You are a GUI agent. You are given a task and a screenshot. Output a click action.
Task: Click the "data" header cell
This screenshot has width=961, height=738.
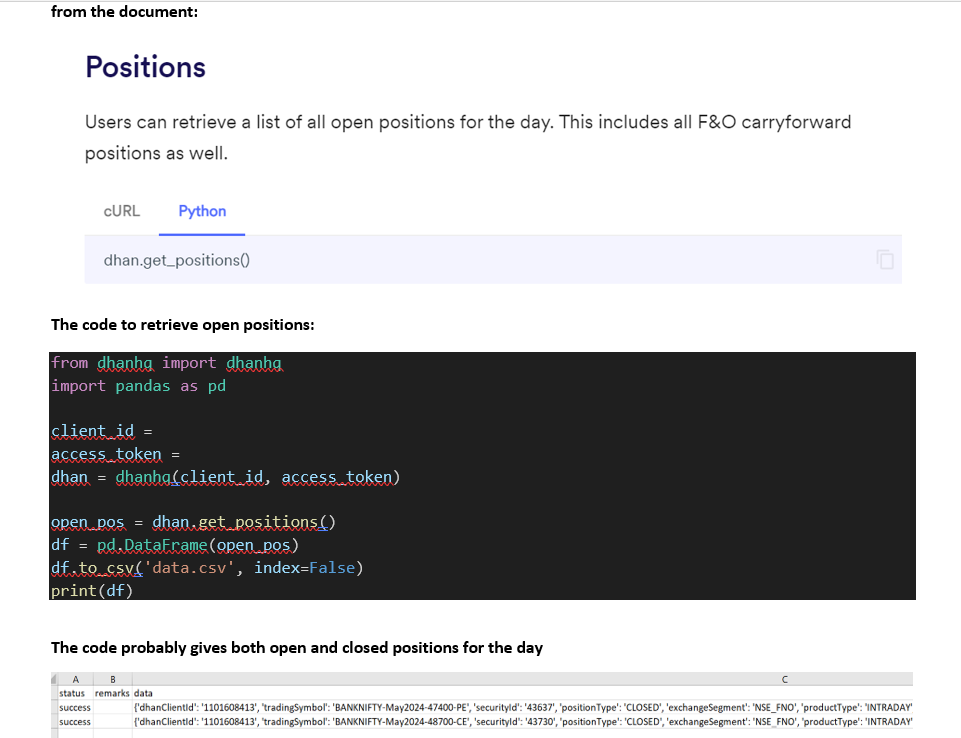(143, 693)
